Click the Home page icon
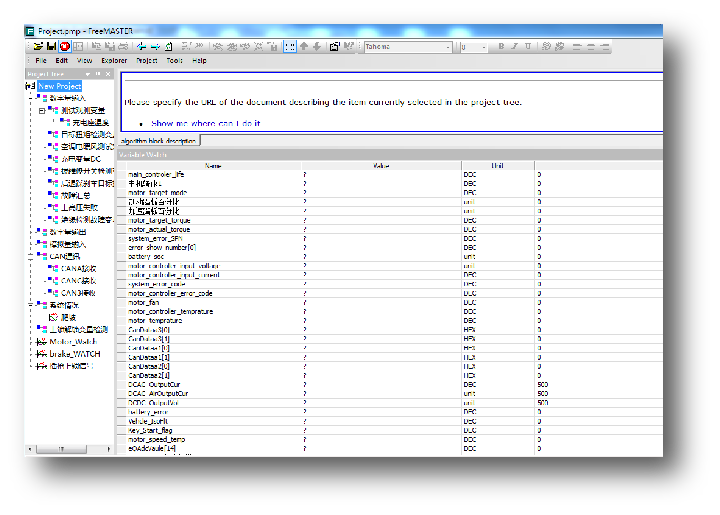The height and width of the screenshot is (515, 720). pos(169,46)
